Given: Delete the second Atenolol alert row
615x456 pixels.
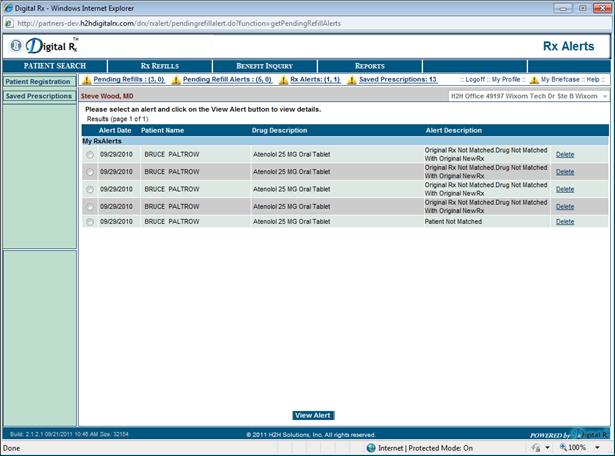Looking at the screenshot, I should point(565,171).
